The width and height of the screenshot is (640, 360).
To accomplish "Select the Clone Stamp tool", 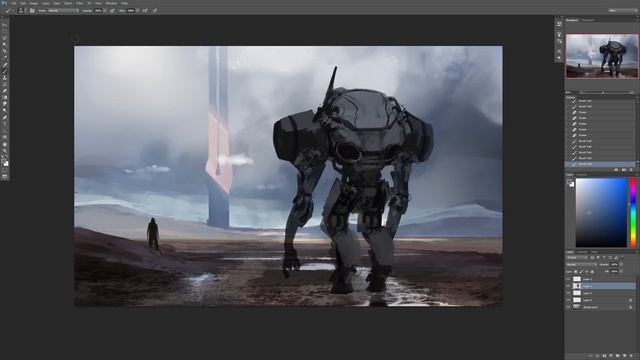I will click(5, 78).
